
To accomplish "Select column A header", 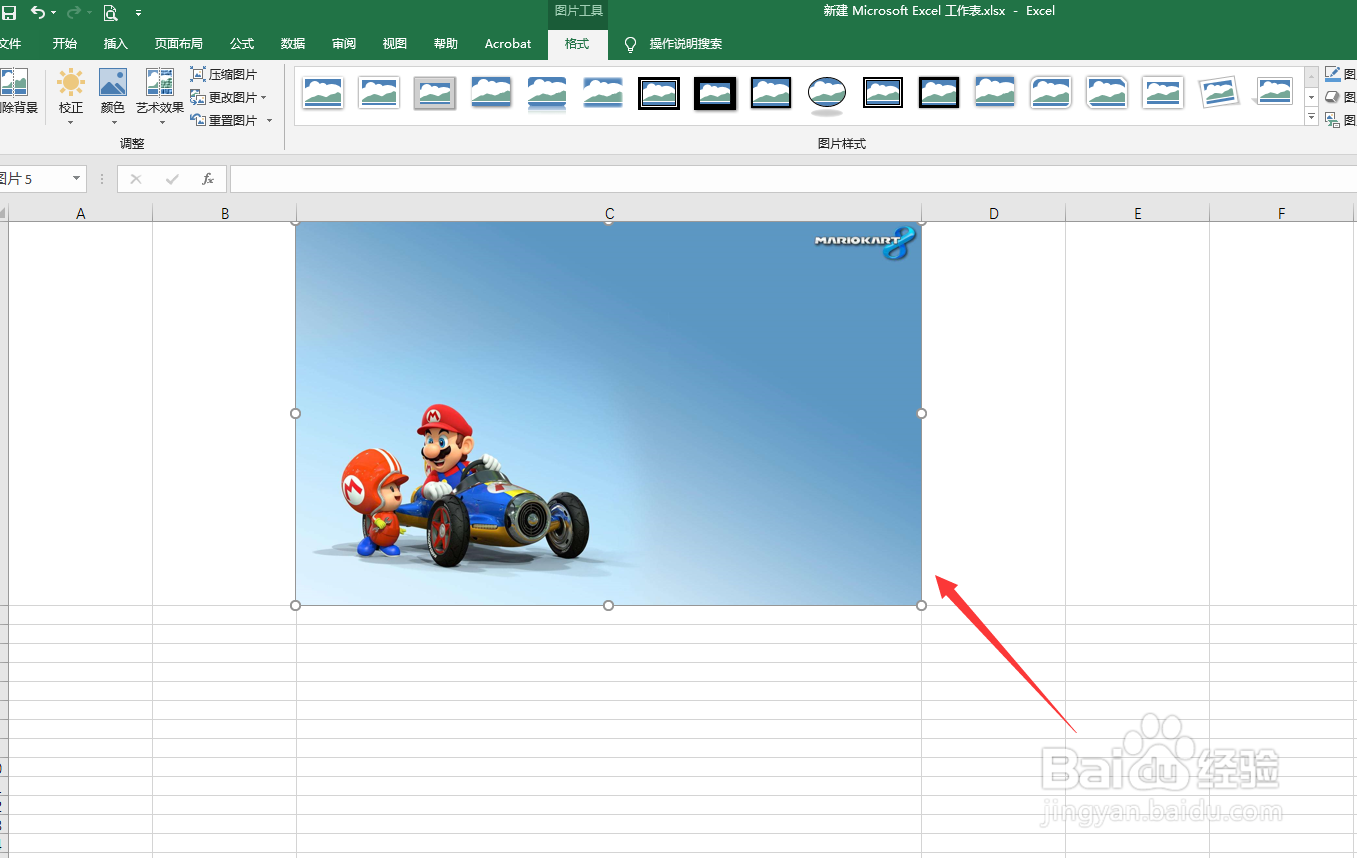I will tap(81, 213).
